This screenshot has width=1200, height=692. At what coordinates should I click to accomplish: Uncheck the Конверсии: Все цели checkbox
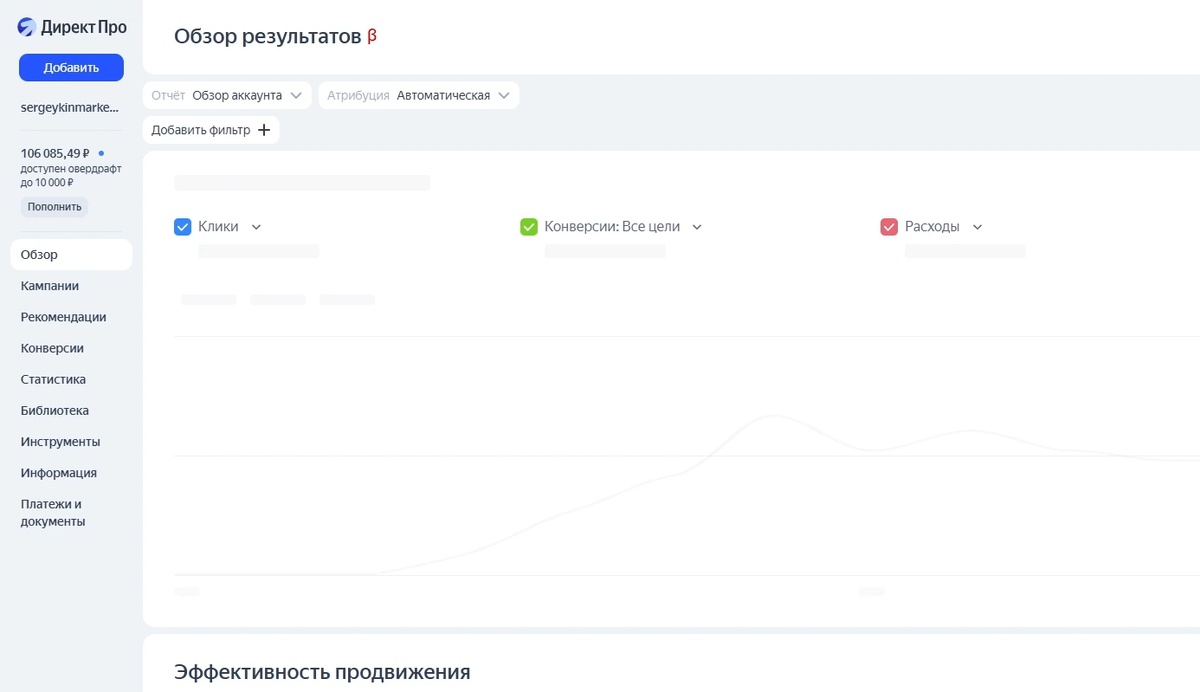click(529, 227)
